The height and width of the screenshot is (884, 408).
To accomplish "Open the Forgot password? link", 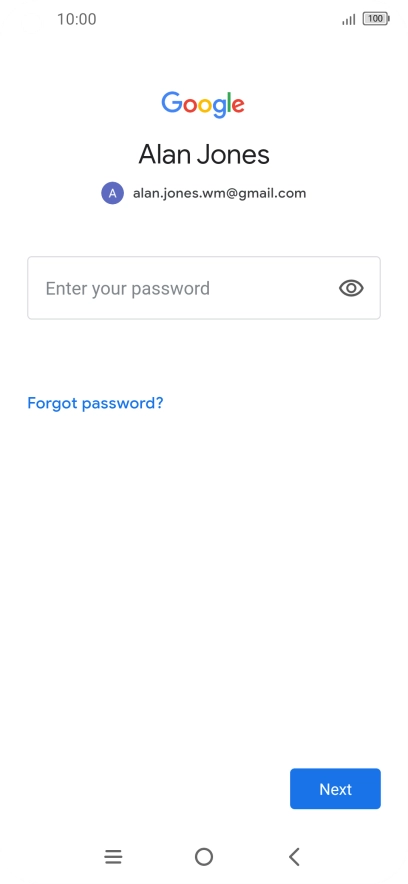I will [95, 403].
